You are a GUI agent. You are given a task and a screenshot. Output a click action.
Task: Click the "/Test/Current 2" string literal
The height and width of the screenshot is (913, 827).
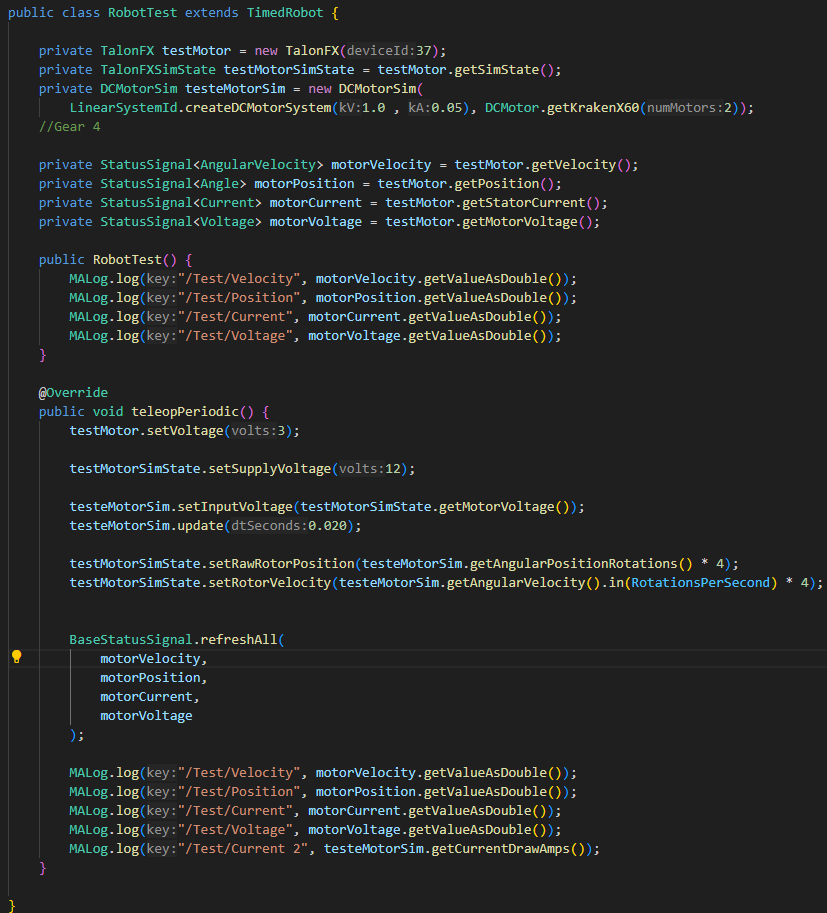tap(243, 849)
